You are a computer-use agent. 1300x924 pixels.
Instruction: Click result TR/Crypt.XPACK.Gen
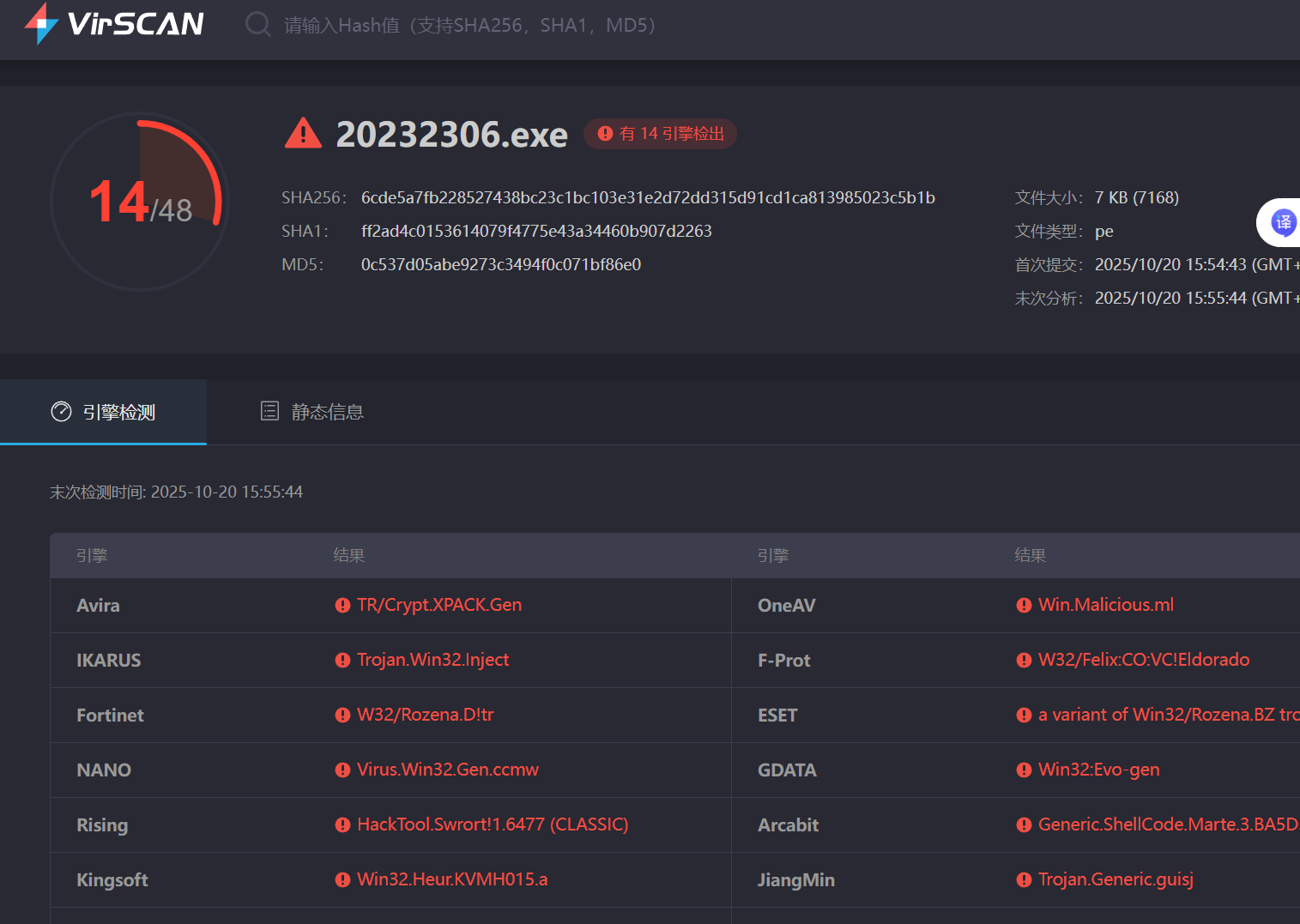[x=439, y=605]
